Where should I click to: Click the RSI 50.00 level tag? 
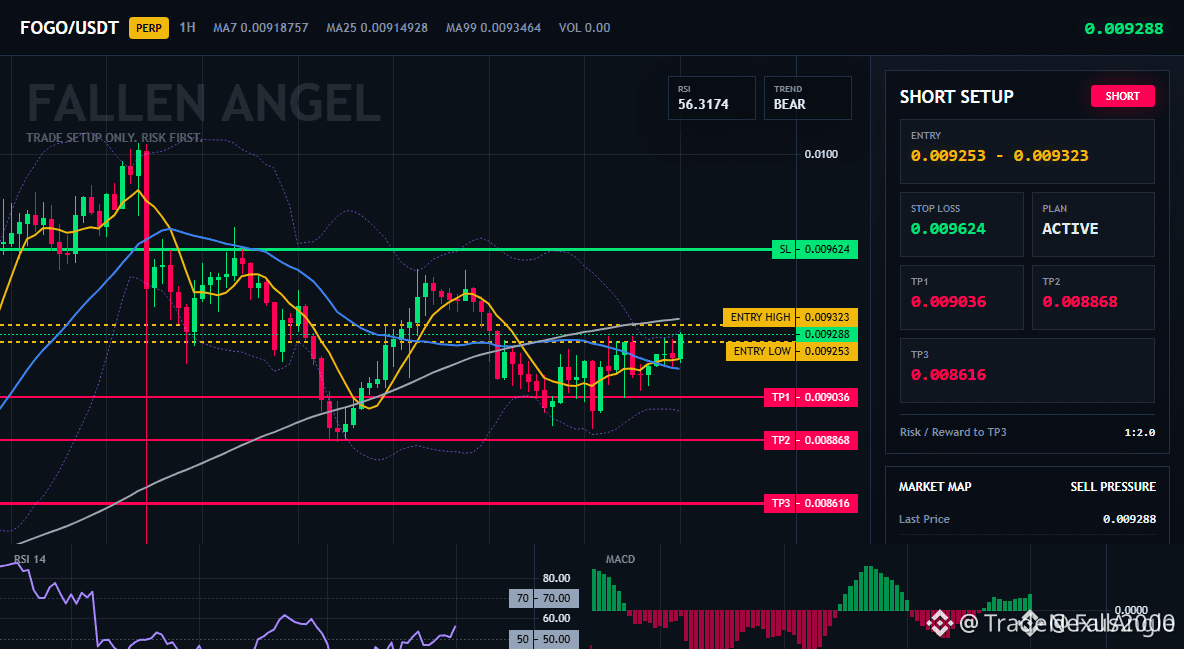tap(544, 639)
